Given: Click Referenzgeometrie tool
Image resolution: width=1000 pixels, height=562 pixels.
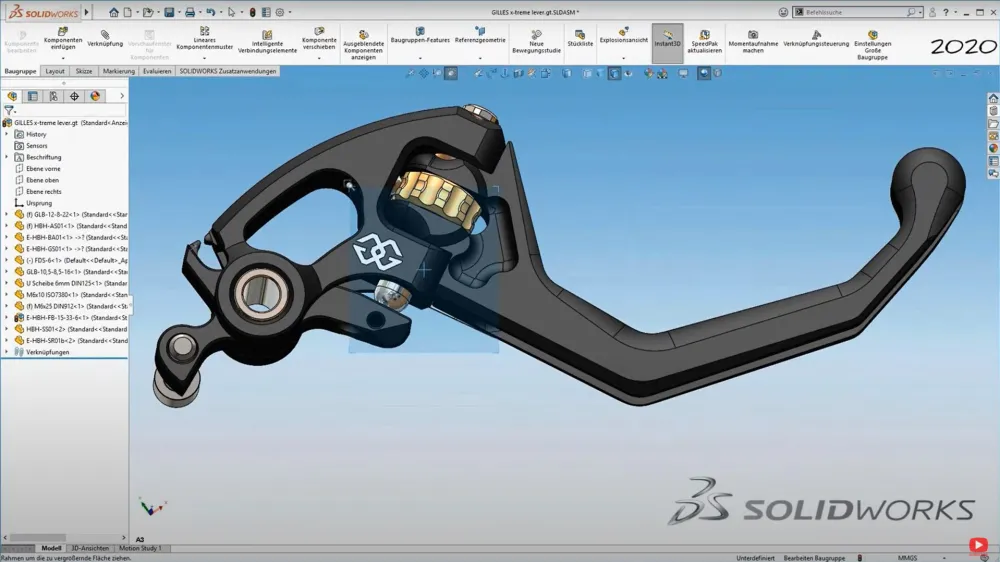Looking at the screenshot, I should (480, 35).
